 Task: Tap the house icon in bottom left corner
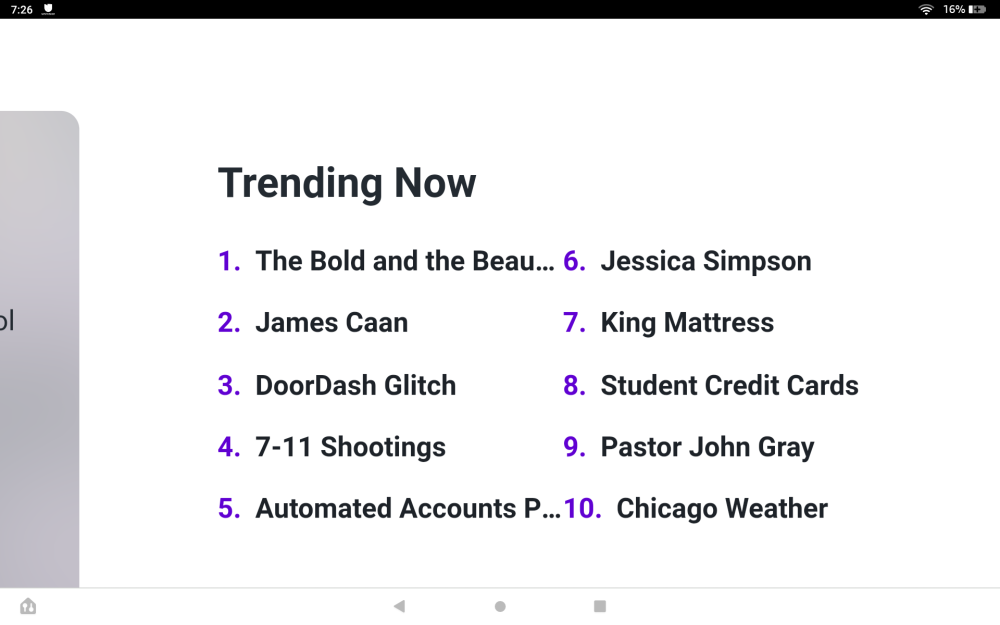pos(28,606)
